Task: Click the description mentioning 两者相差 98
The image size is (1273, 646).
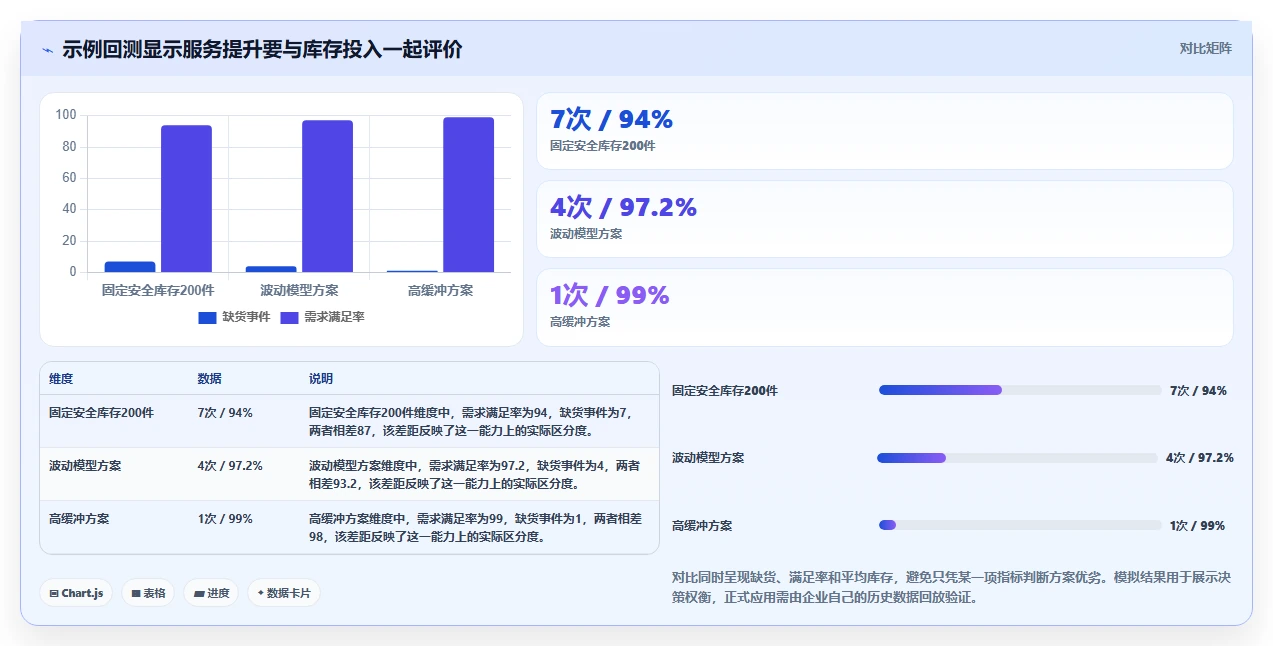Action: (477, 528)
